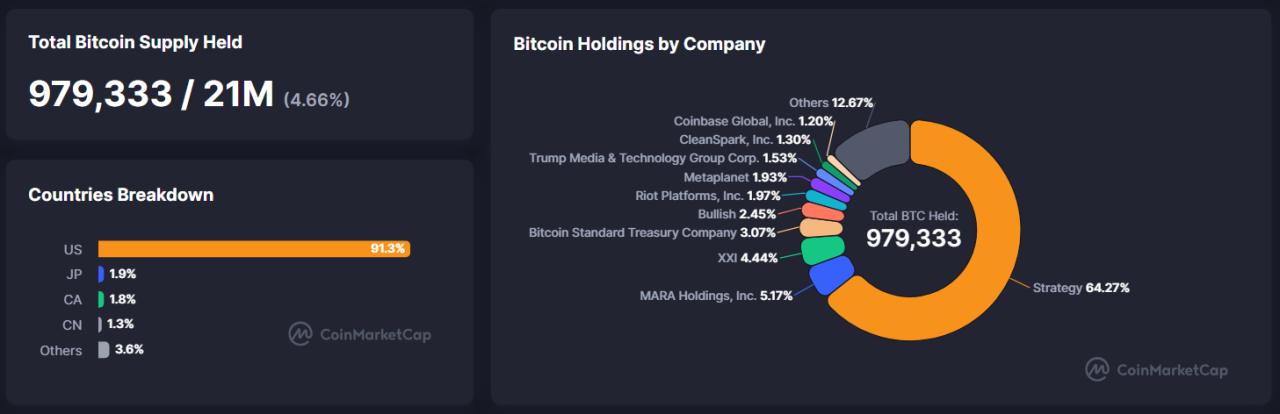Click the Strategy 64.27% label
The image size is (1280, 414).
tap(1081, 288)
